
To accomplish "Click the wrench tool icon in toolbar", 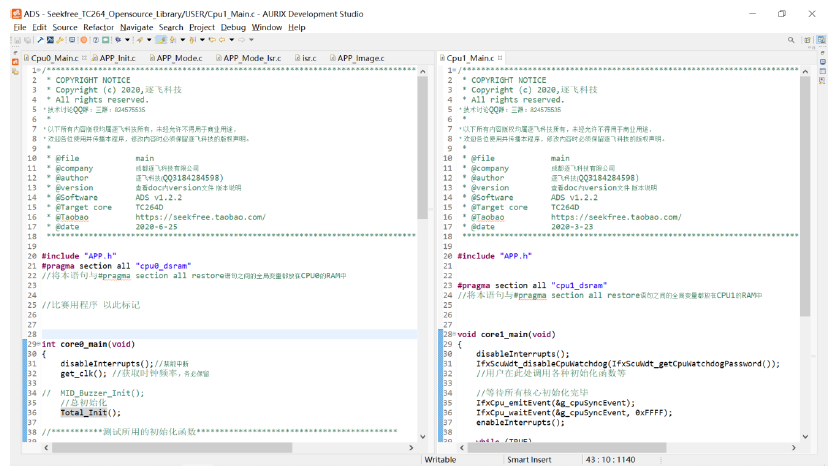I will coord(60,40).
